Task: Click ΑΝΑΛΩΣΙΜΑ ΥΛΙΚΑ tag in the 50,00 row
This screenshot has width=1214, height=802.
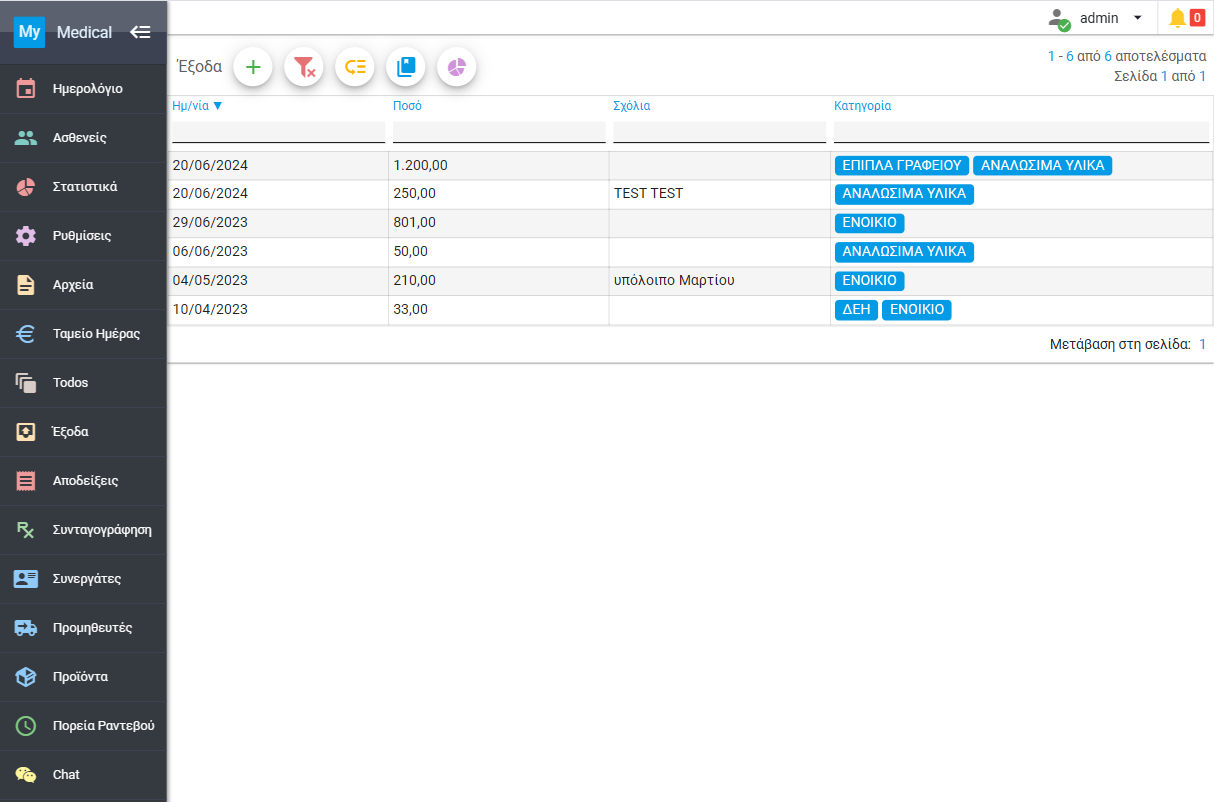Action: [904, 252]
